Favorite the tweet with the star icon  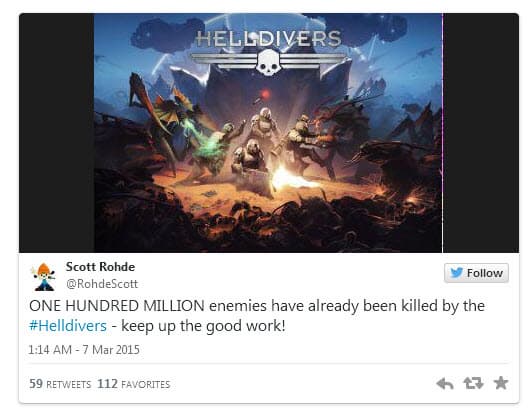point(501,383)
